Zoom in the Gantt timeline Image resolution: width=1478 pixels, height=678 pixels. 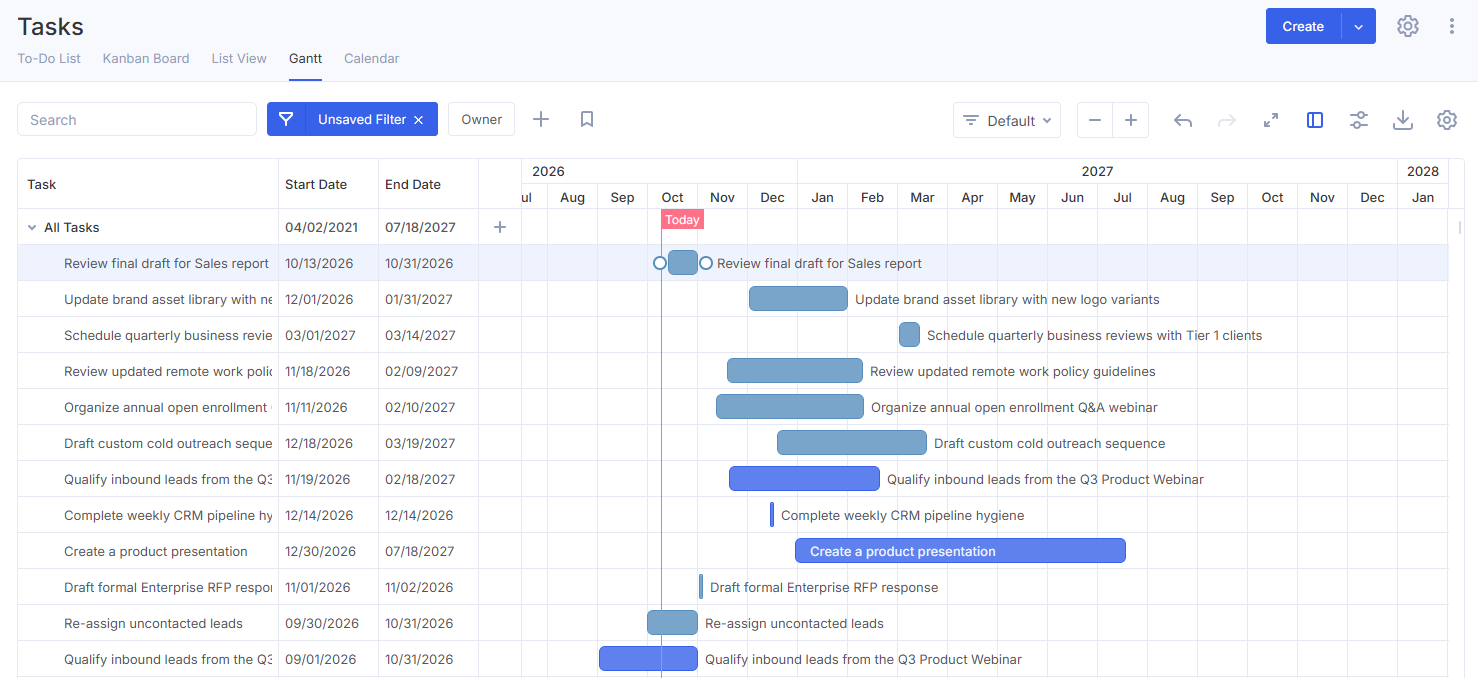point(1131,120)
